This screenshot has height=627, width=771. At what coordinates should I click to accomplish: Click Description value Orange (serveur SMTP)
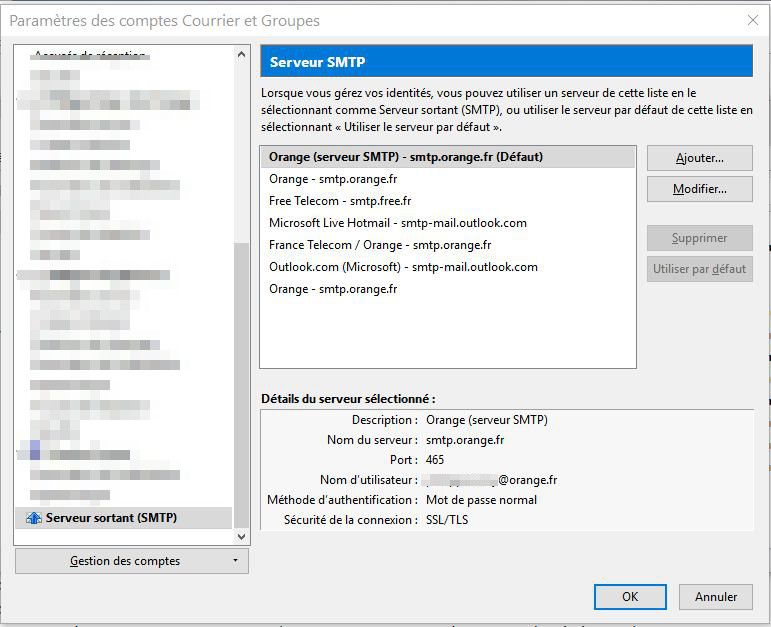click(x=487, y=420)
